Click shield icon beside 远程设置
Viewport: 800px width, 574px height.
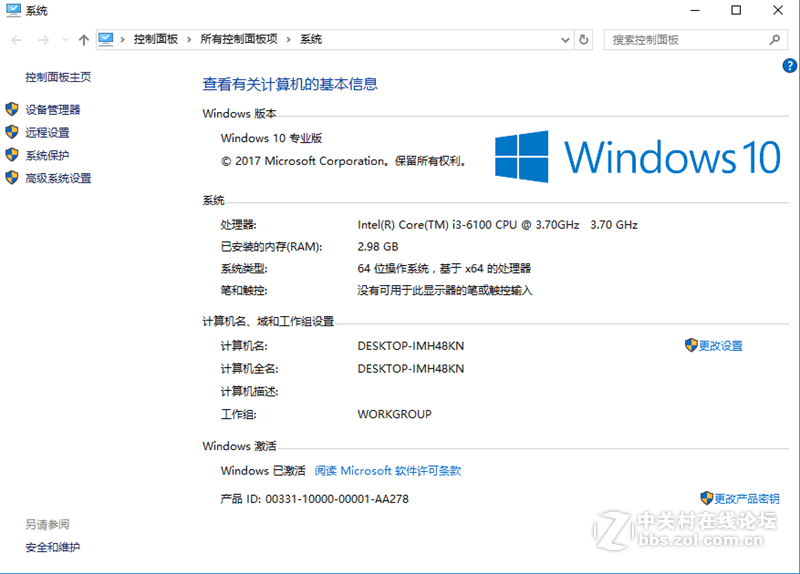12,132
